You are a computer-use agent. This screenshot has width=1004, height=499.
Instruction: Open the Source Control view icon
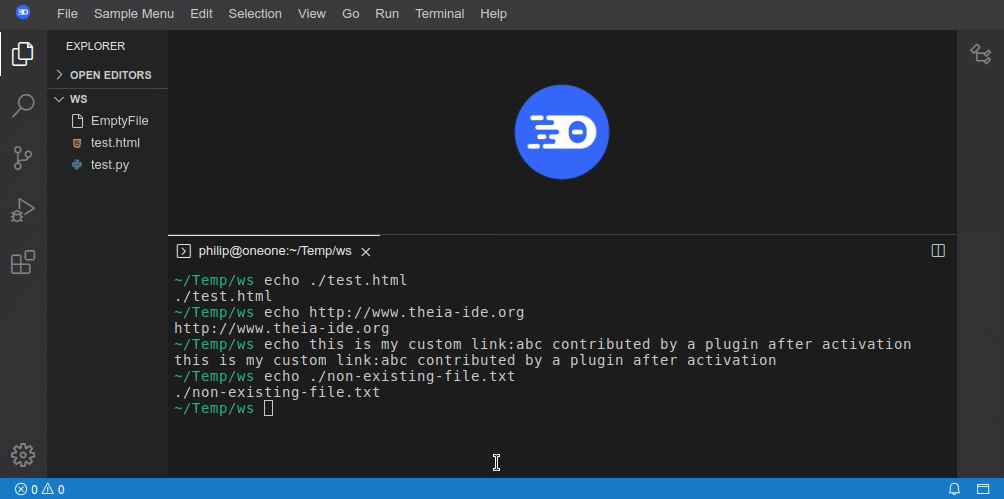tap(23, 158)
